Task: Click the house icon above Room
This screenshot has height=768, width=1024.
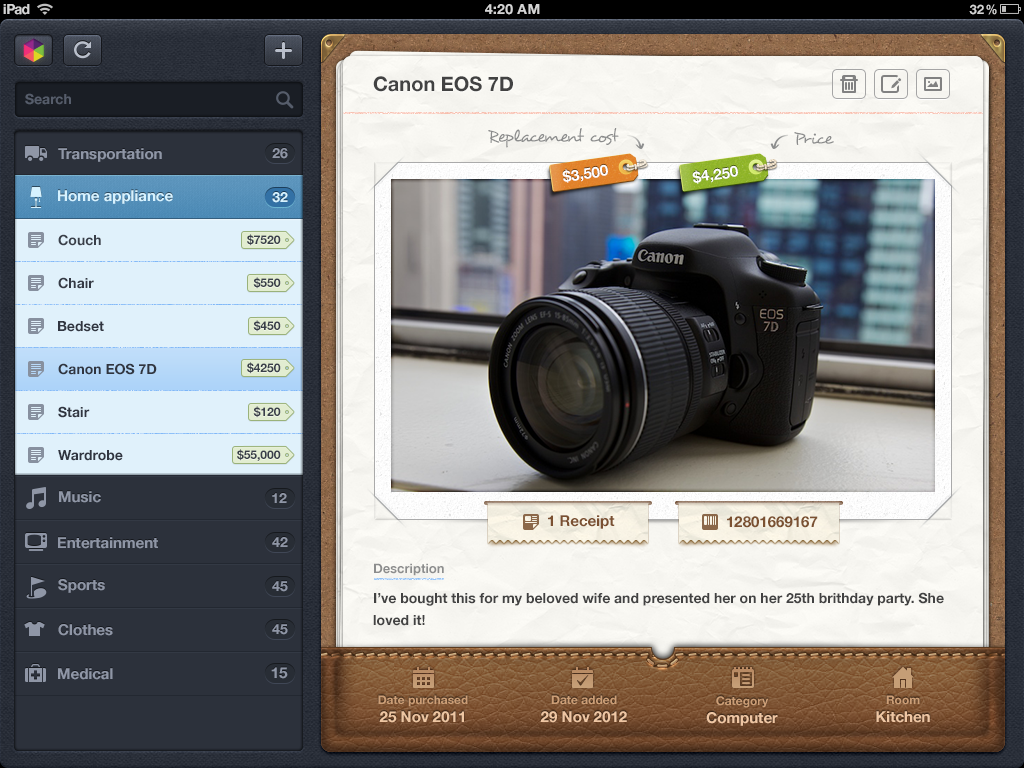Action: (903, 678)
